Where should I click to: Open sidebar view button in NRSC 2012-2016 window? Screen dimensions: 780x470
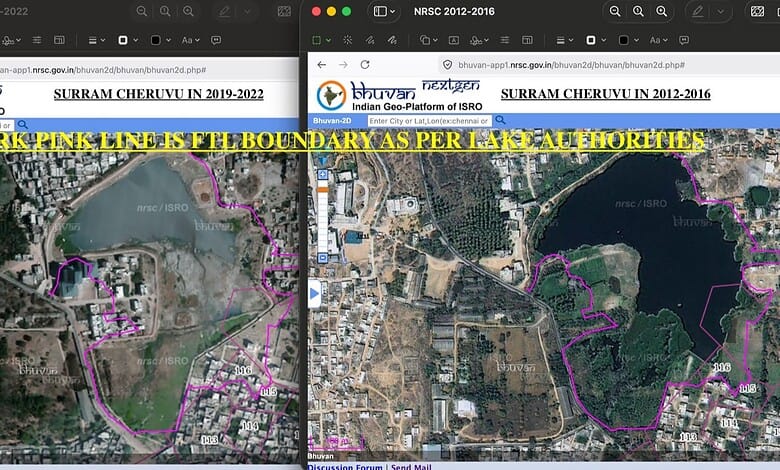pos(381,11)
